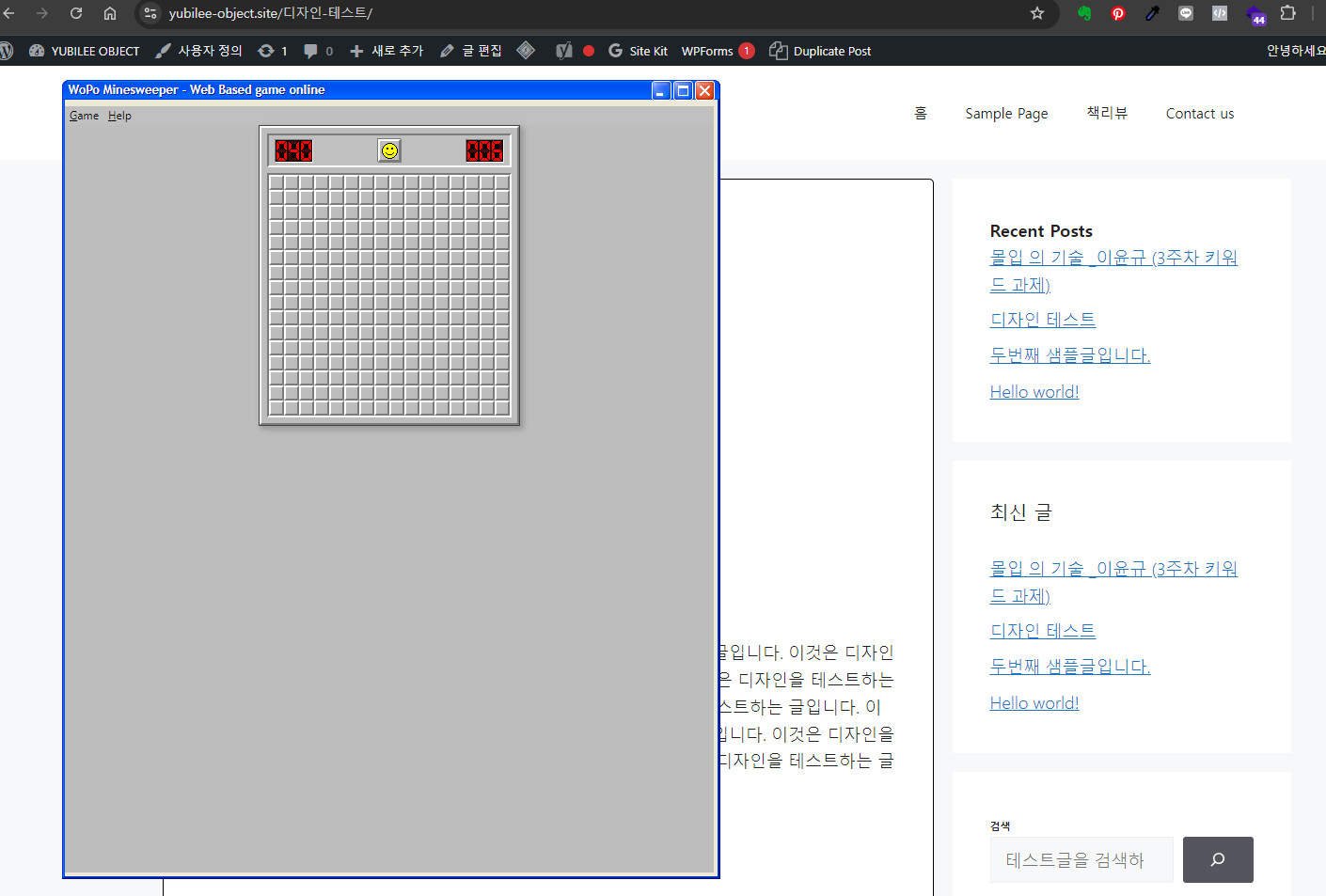View comments in admin bar
This screenshot has width=1326, height=896.
tap(318, 51)
